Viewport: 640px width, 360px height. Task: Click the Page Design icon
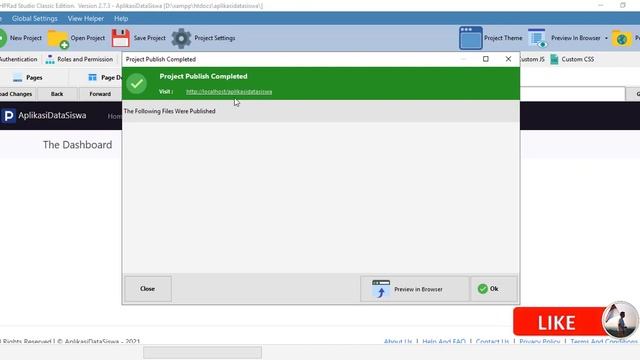coord(93,77)
